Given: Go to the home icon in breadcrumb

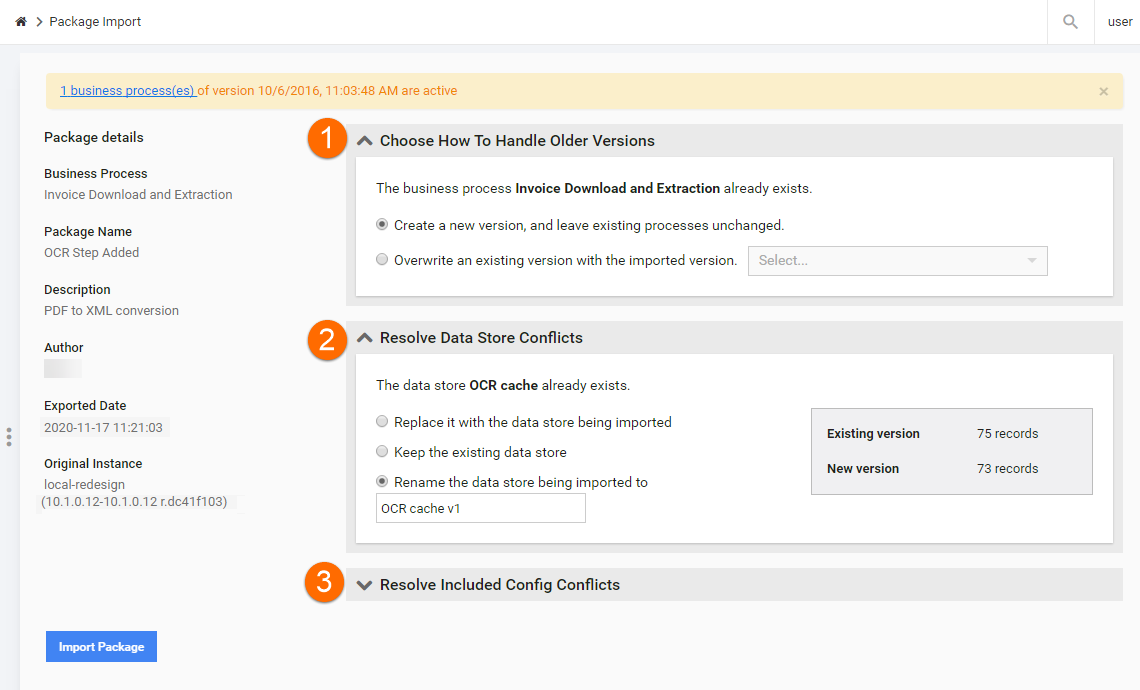Looking at the screenshot, I should click(21, 22).
